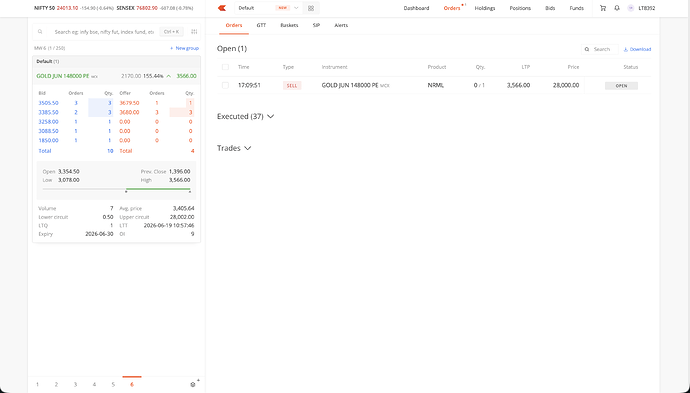Click the NIFTY 50 index ticker
The width and height of the screenshot is (690, 393).
[73, 8]
